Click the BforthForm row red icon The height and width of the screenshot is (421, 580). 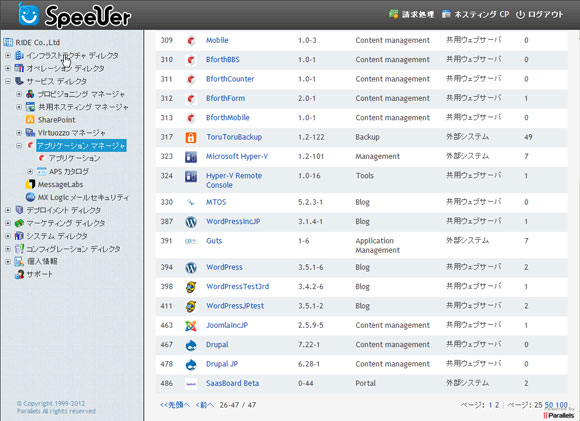pos(190,98)
